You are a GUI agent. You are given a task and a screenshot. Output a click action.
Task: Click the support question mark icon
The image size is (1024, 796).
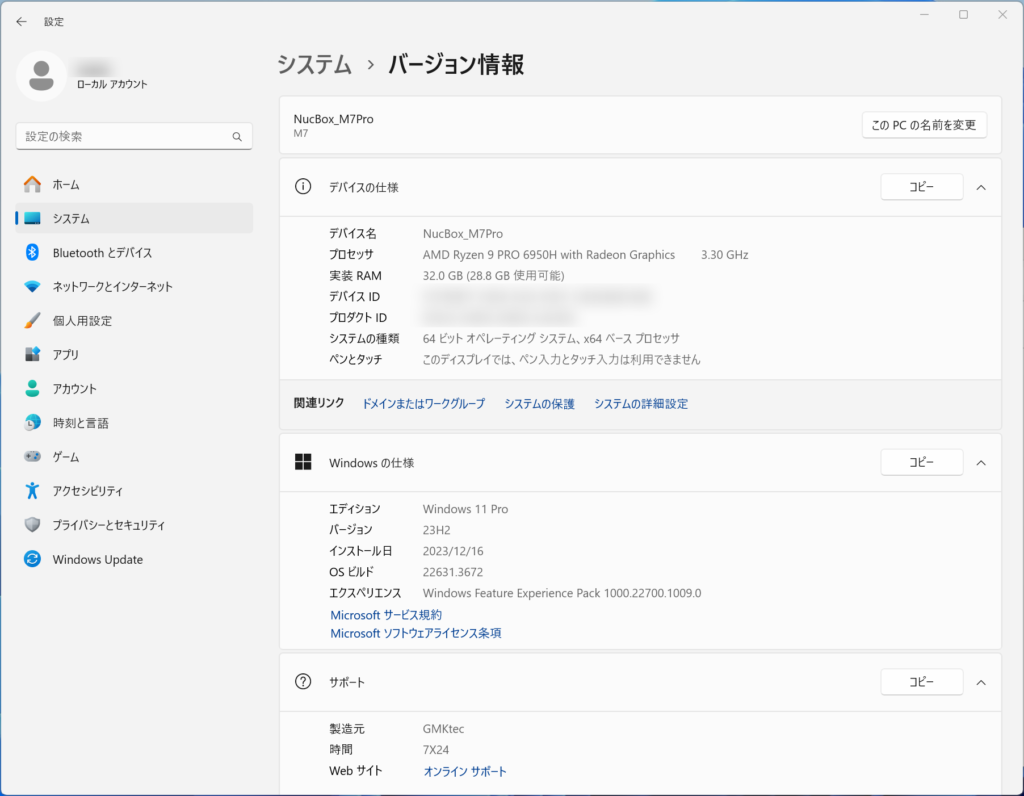click(x=303, y=682)
